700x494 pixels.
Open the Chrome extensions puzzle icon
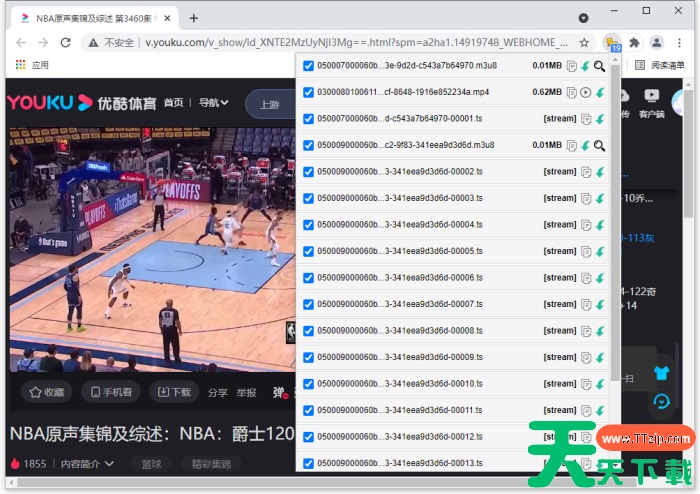point(634,42)
